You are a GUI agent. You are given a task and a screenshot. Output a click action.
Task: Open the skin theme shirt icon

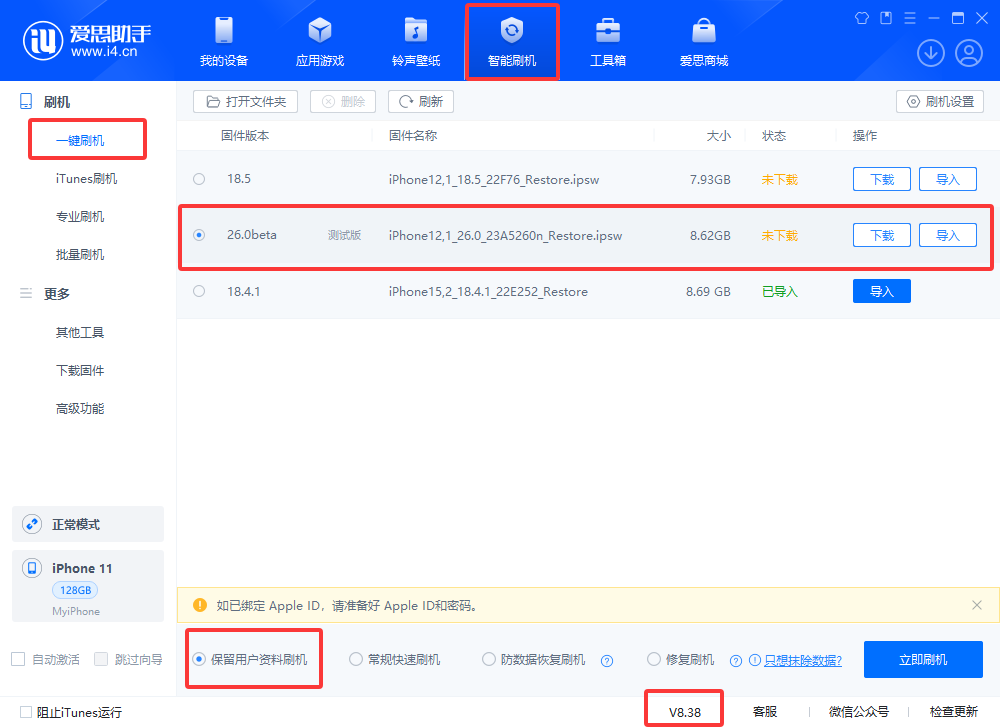[863, 18]
